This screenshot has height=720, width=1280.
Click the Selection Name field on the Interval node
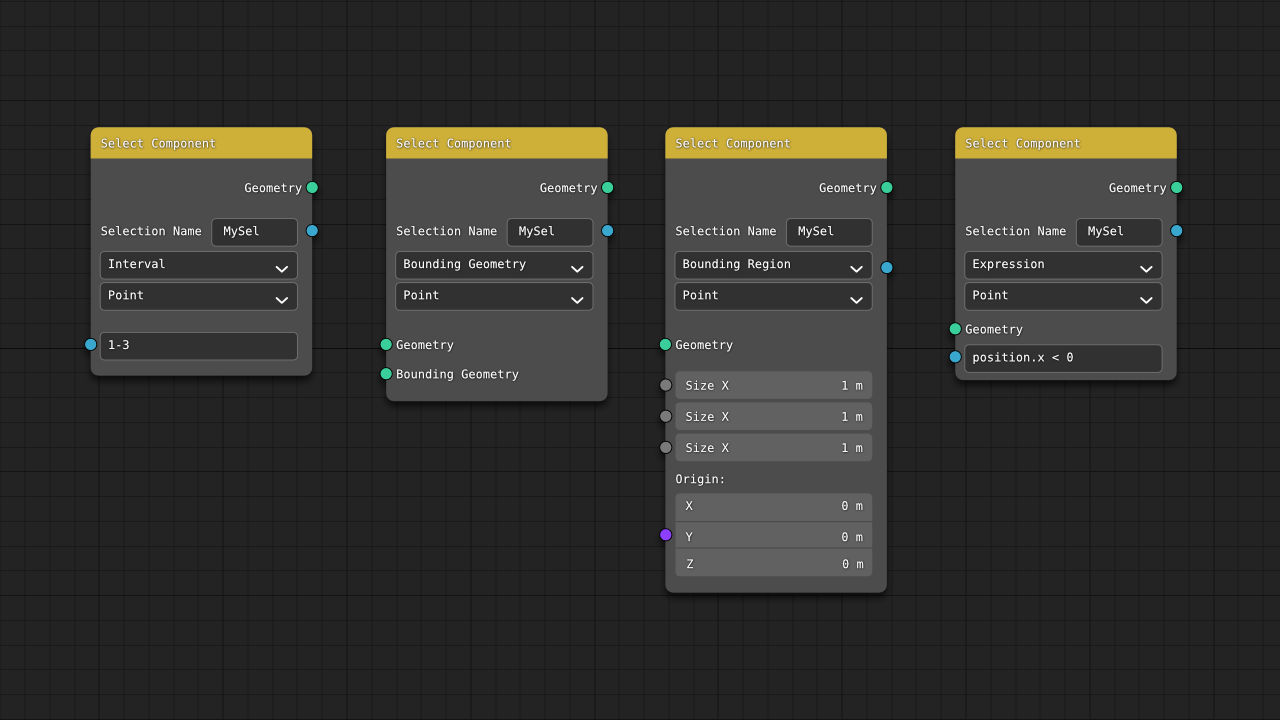click(254, 232)
